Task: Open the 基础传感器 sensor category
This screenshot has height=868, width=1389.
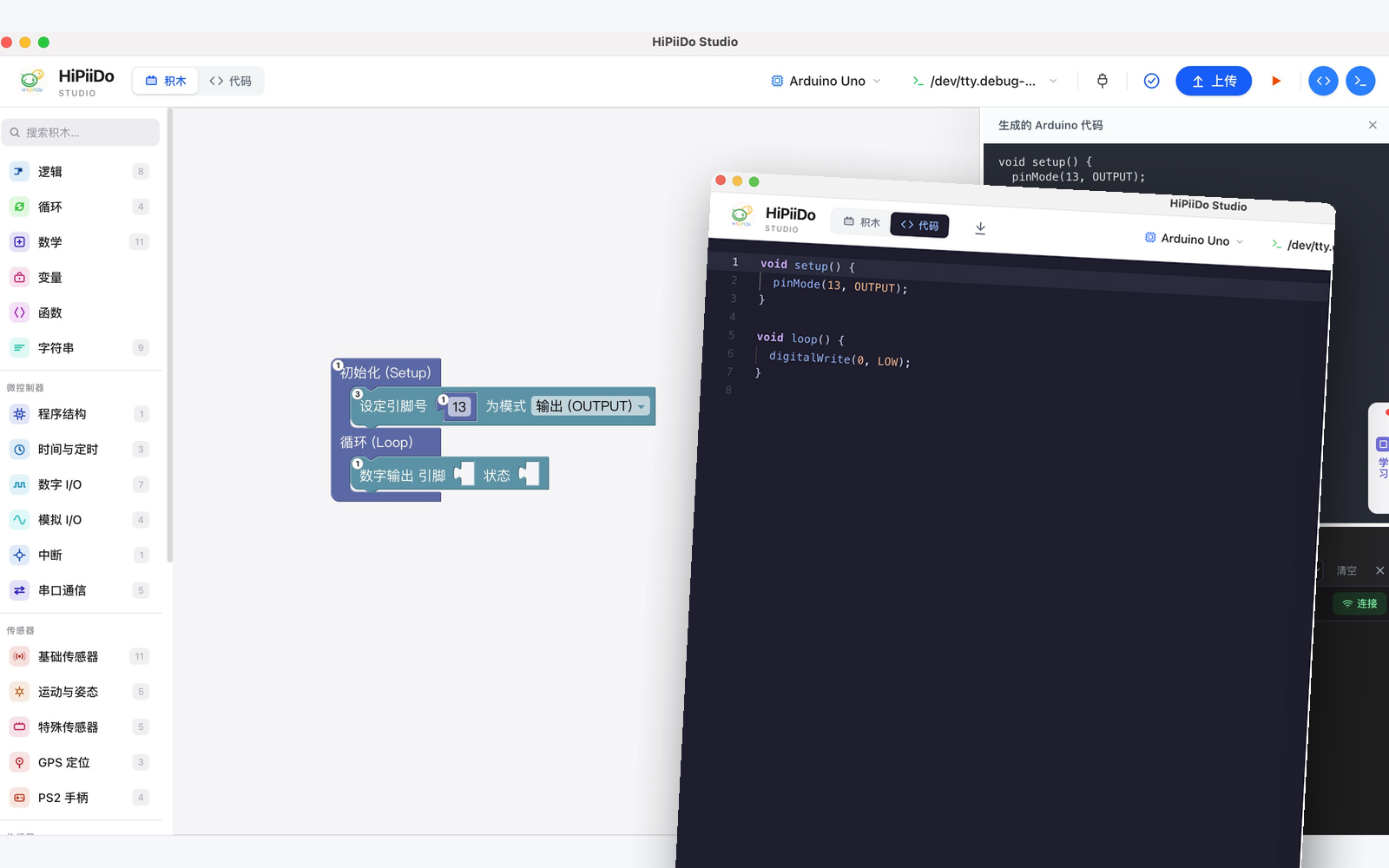Action: pos(80,656)
